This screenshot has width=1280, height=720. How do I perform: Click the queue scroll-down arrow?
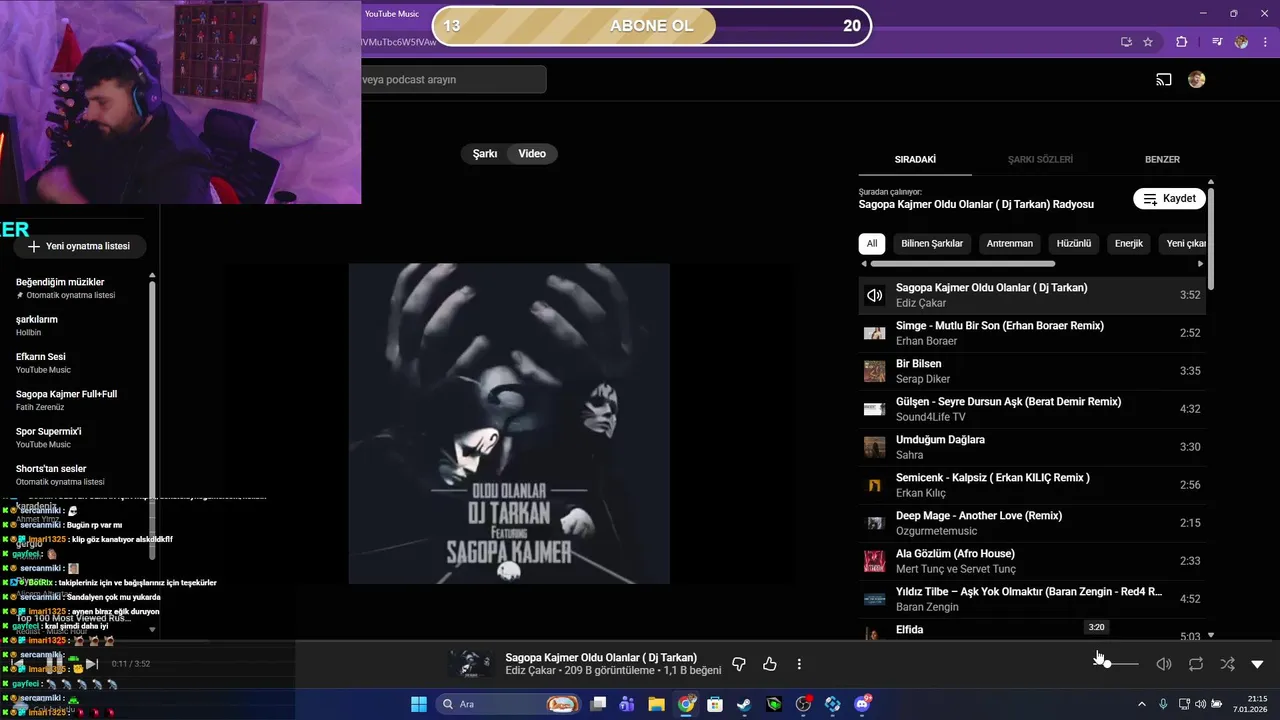[1211, 635]
